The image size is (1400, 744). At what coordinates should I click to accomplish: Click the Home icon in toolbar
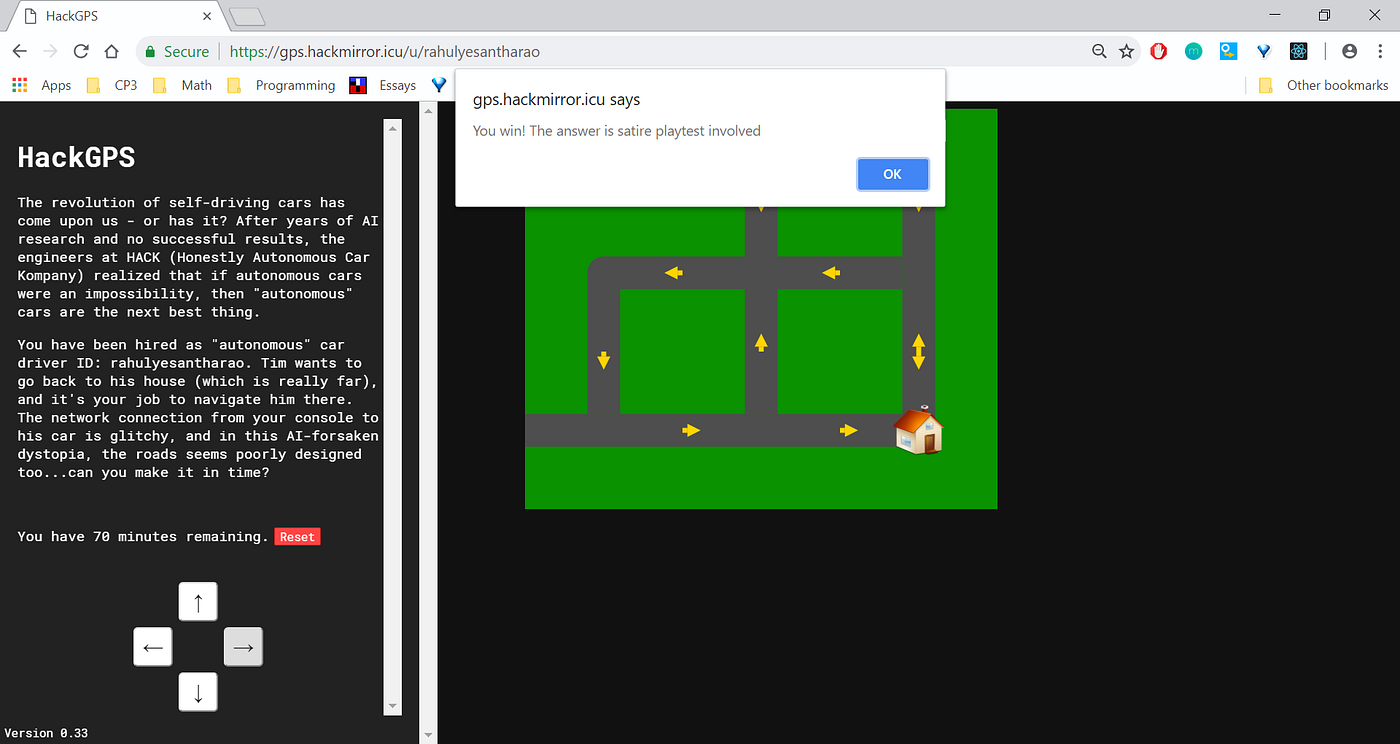tap(111, 51)
